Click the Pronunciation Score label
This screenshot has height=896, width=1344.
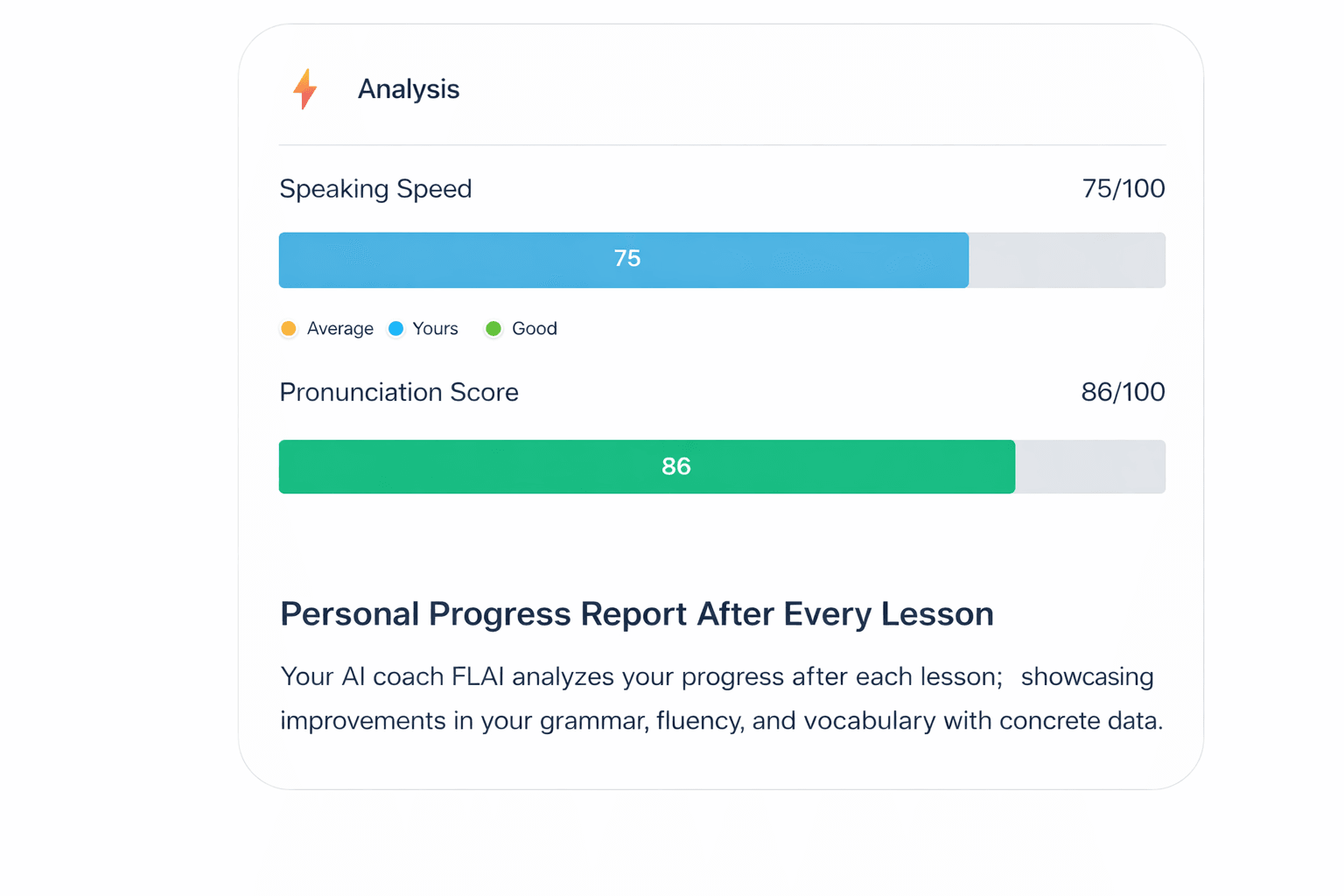399,392
